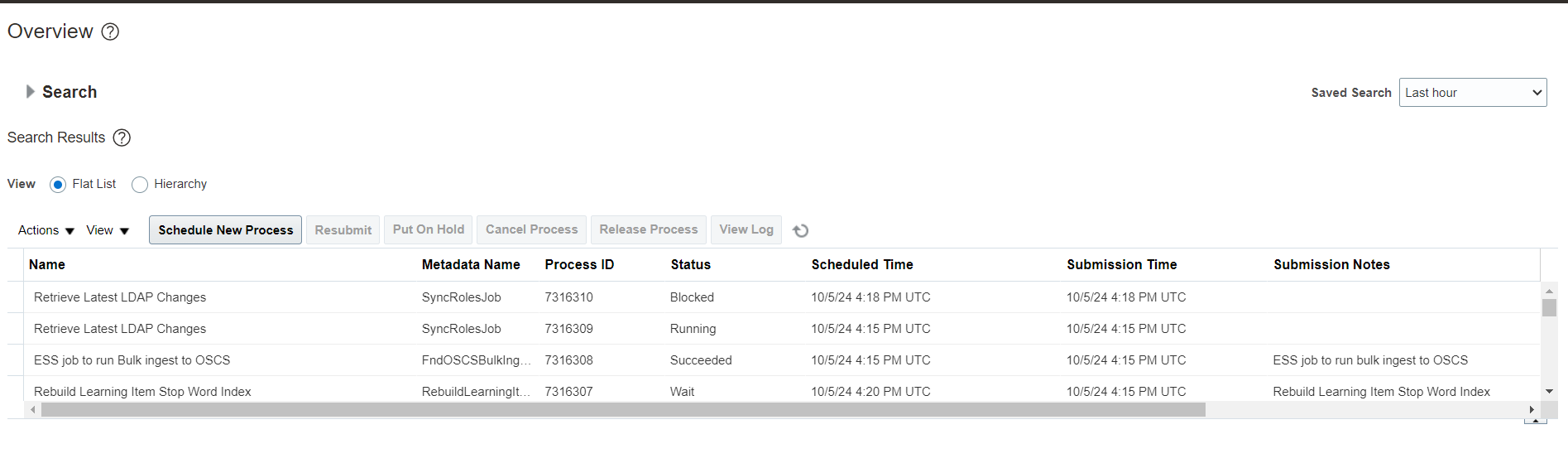The width and height of the screenshot is (1568, 468).
Task: Expand the Search section disclosure triangle
Action: coord(30,92)
